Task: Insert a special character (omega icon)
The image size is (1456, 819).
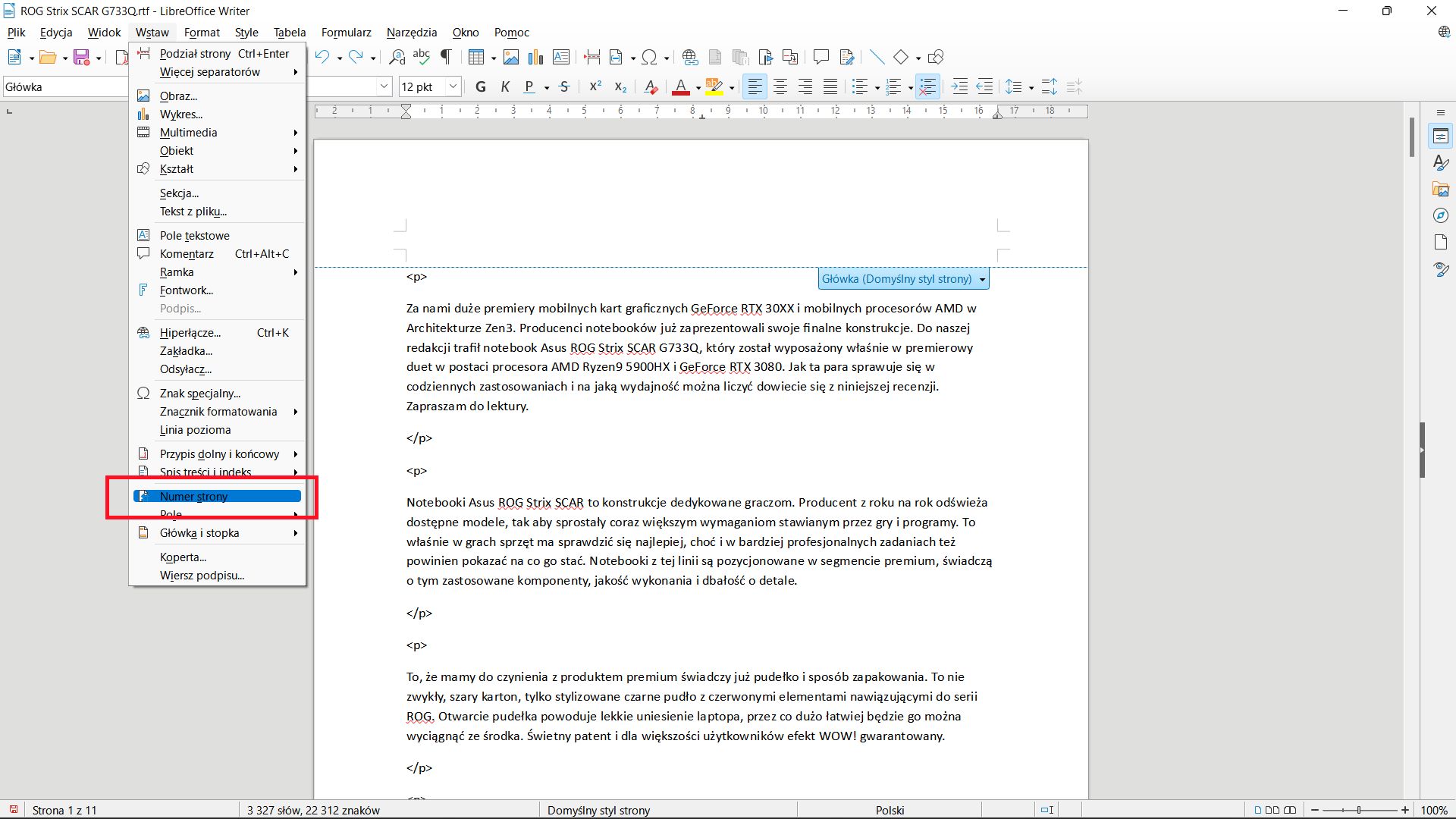Action: [650, 57]
